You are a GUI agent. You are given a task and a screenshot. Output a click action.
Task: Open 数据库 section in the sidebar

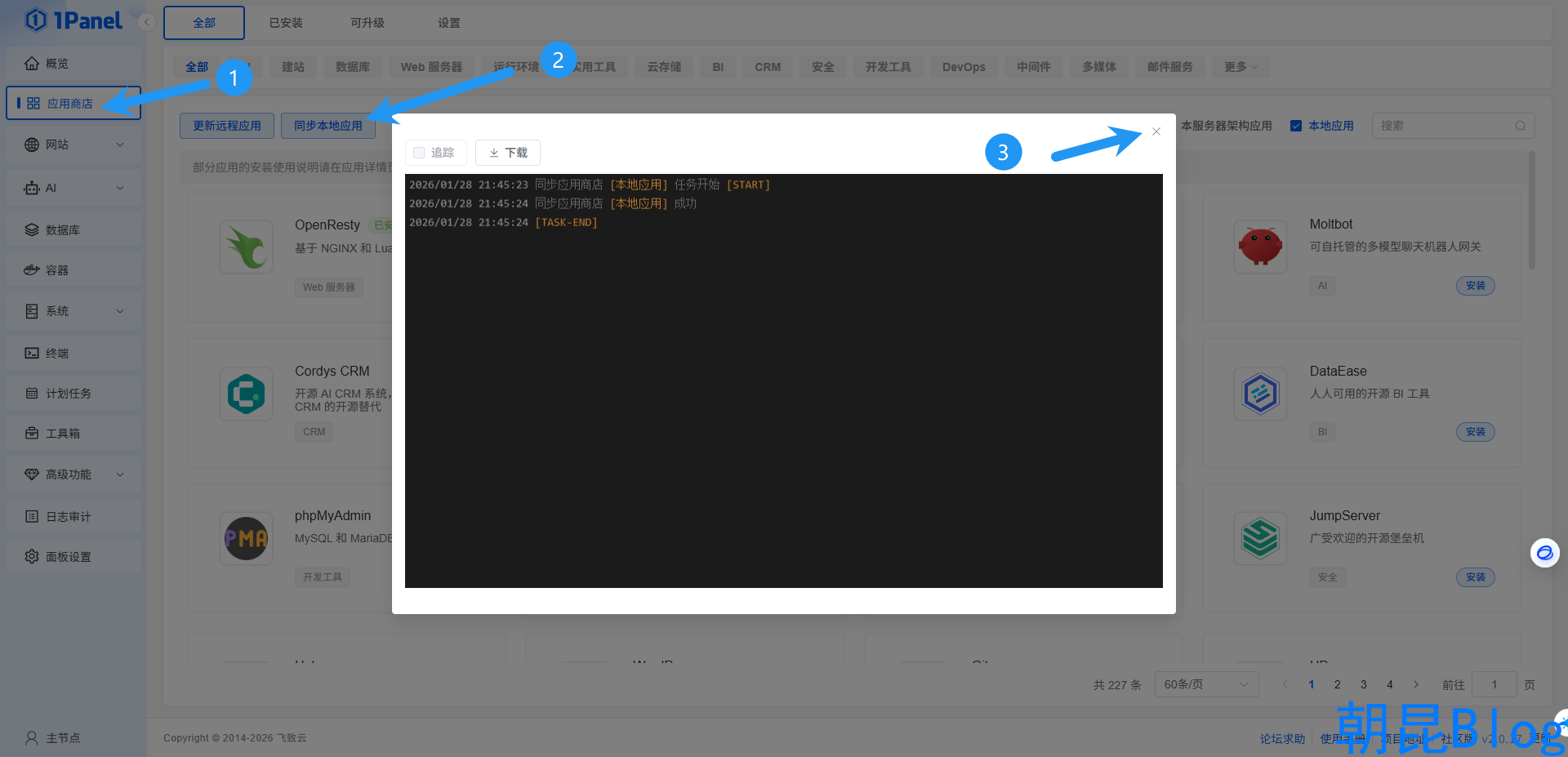tap(73, 230)
